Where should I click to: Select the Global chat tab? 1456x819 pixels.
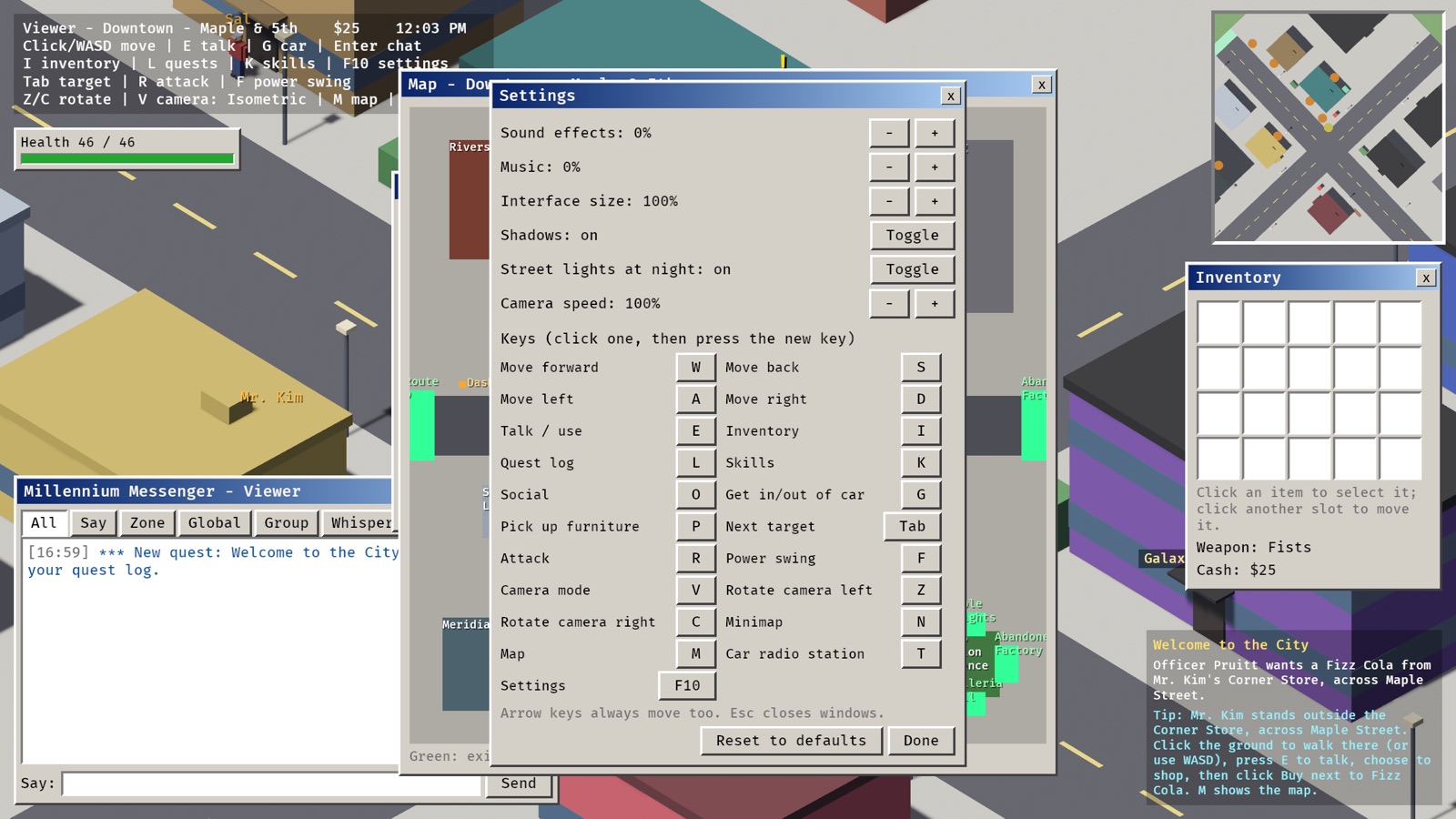tap(214, 523)
